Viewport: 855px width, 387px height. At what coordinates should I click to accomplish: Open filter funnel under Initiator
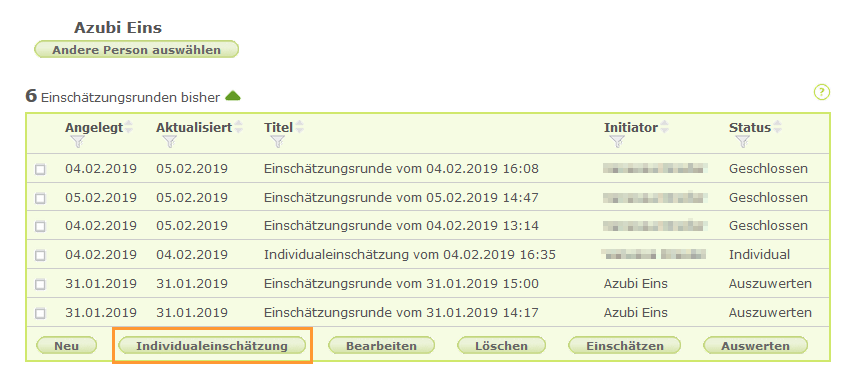tap(617, 142)
